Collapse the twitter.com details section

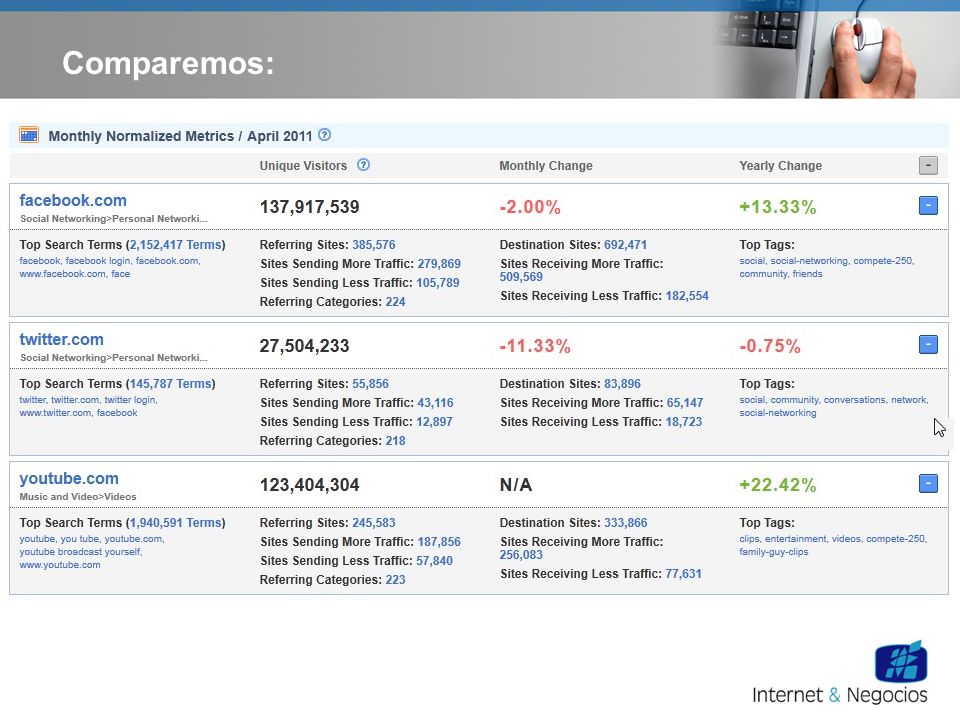coord(928,345)
